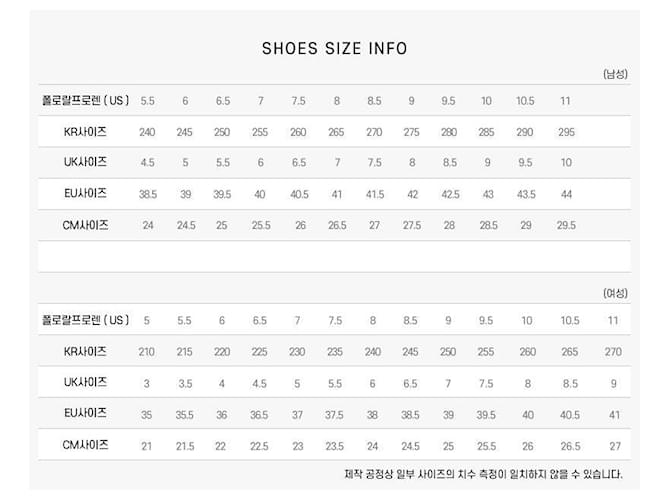Select the men's (남성) section label

(x=615, y=74)
